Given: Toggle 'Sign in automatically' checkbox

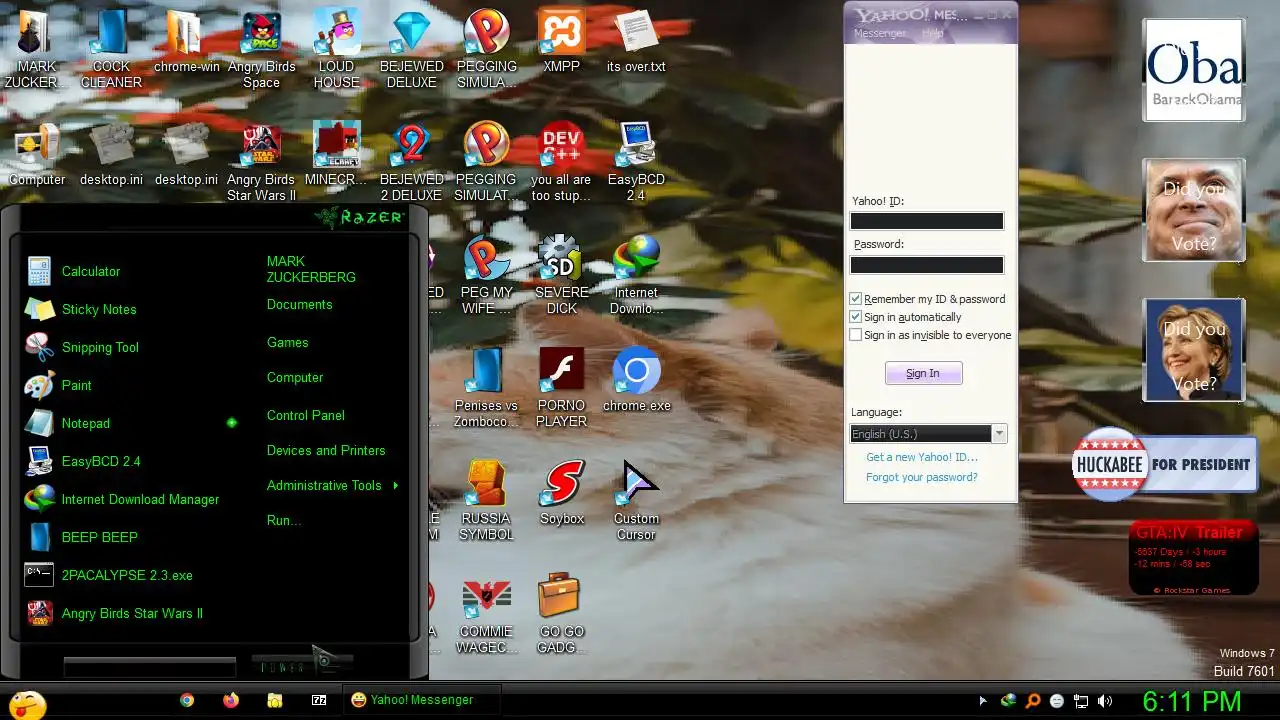Looking at the screenshot, I should click(856, 317).
